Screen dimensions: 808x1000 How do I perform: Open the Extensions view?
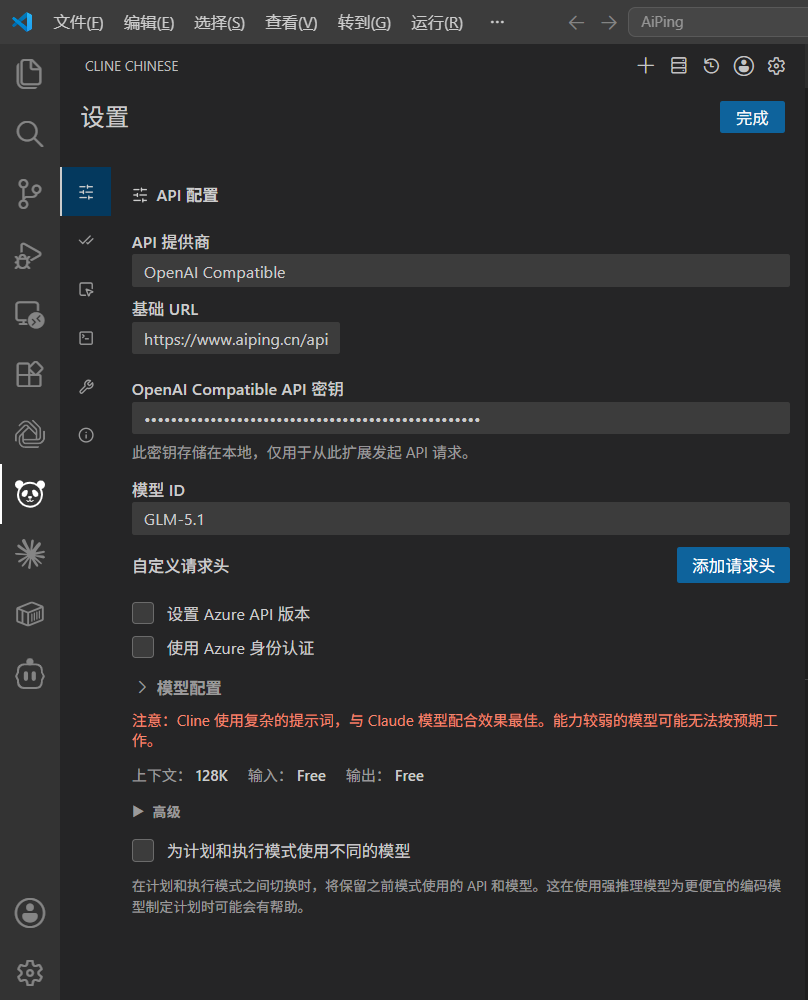[x=29, y=374]
